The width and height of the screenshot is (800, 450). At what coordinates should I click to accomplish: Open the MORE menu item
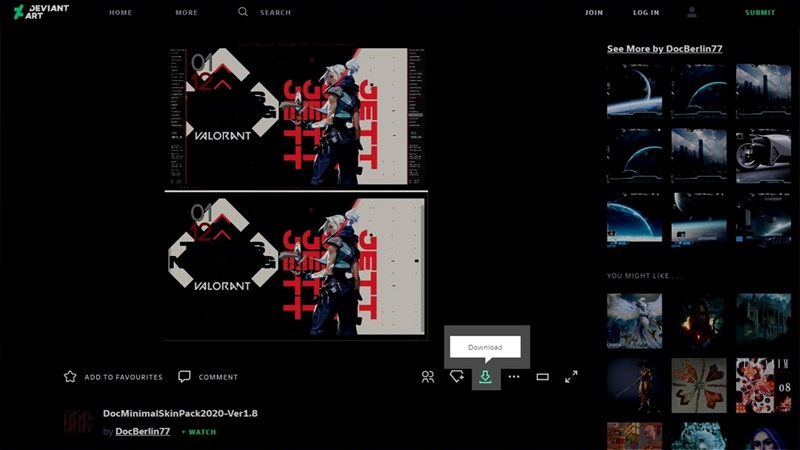point(186,12)
